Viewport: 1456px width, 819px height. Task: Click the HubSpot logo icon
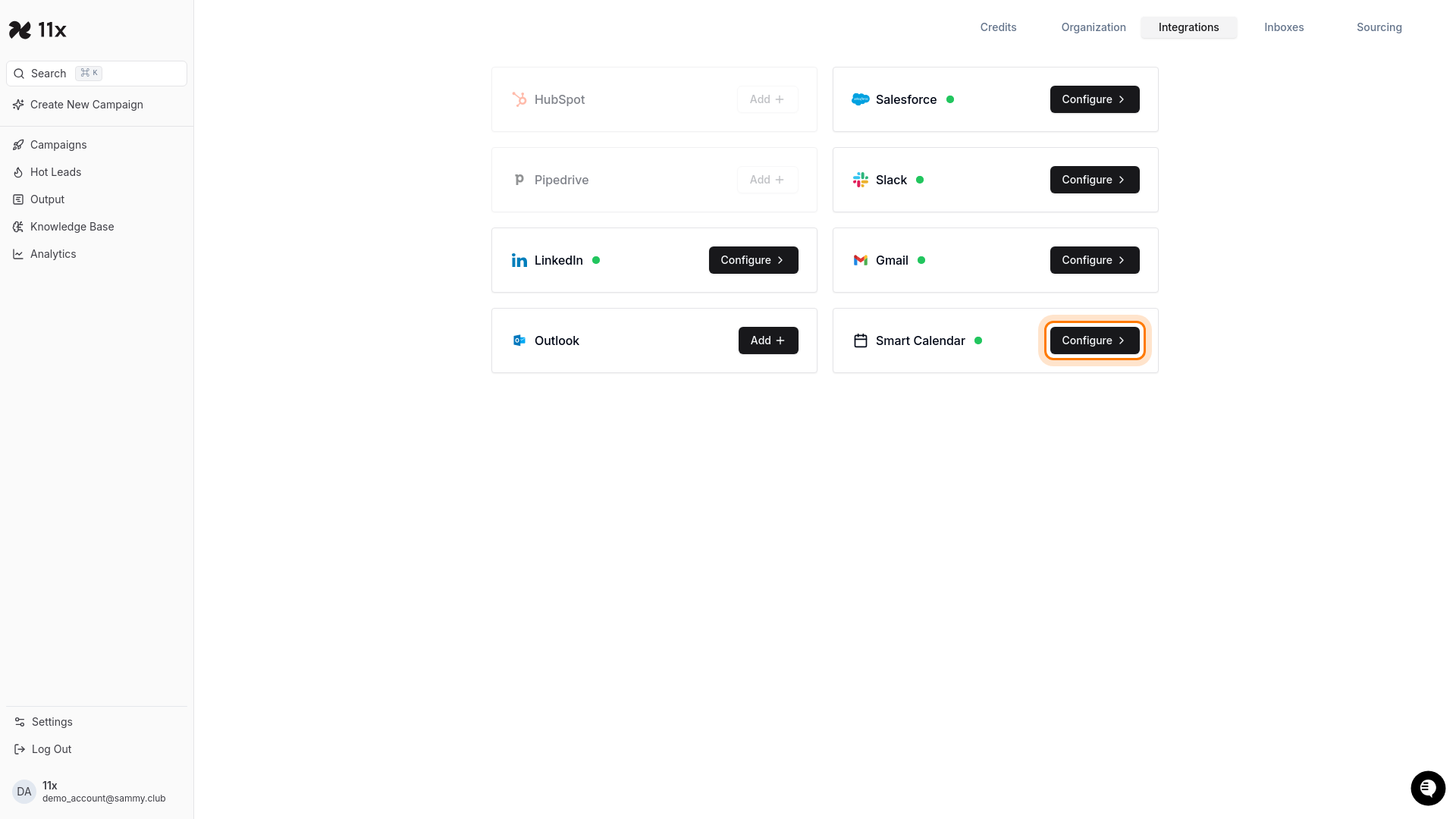tap(519, 99)
